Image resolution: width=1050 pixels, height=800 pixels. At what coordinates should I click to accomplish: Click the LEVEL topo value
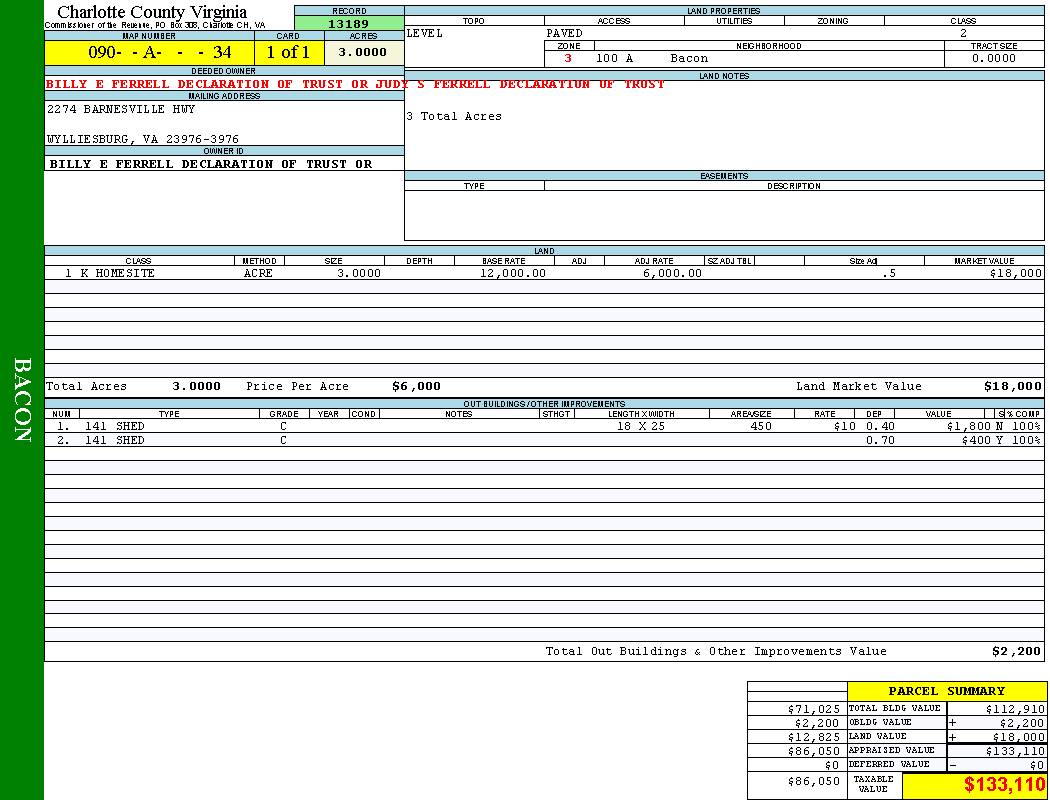(425, 33)
